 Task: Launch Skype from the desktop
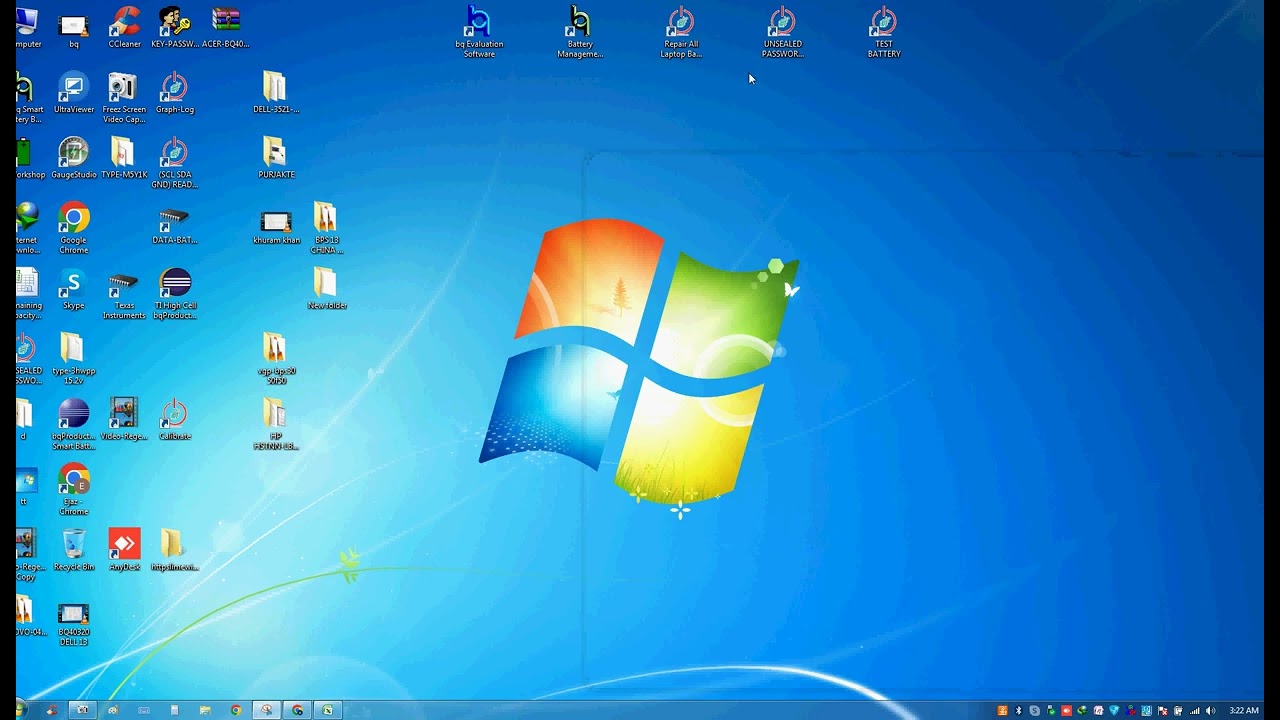tap(73, 289)
